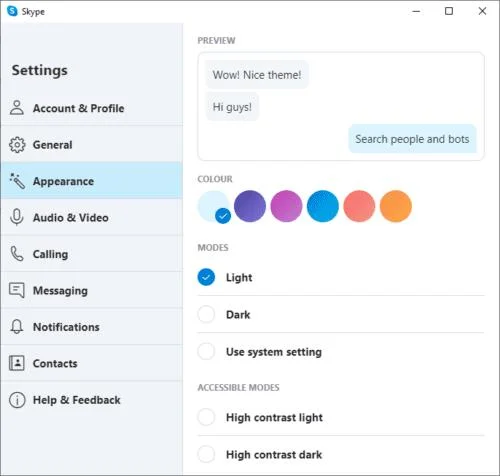
Task: Click the Account & Profile person icon
Action: [x=17, y=108]
